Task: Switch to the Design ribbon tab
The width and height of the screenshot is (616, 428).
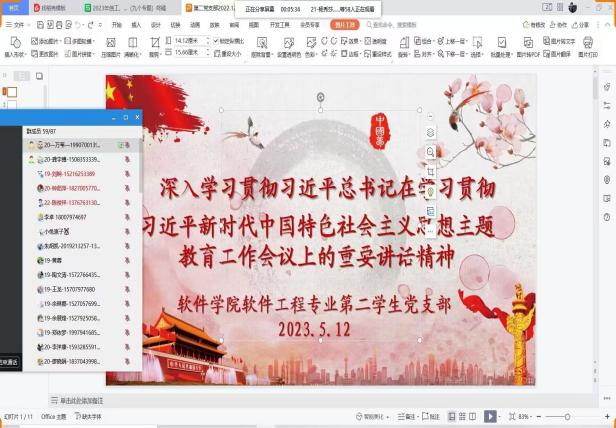Action: point(154,23)
